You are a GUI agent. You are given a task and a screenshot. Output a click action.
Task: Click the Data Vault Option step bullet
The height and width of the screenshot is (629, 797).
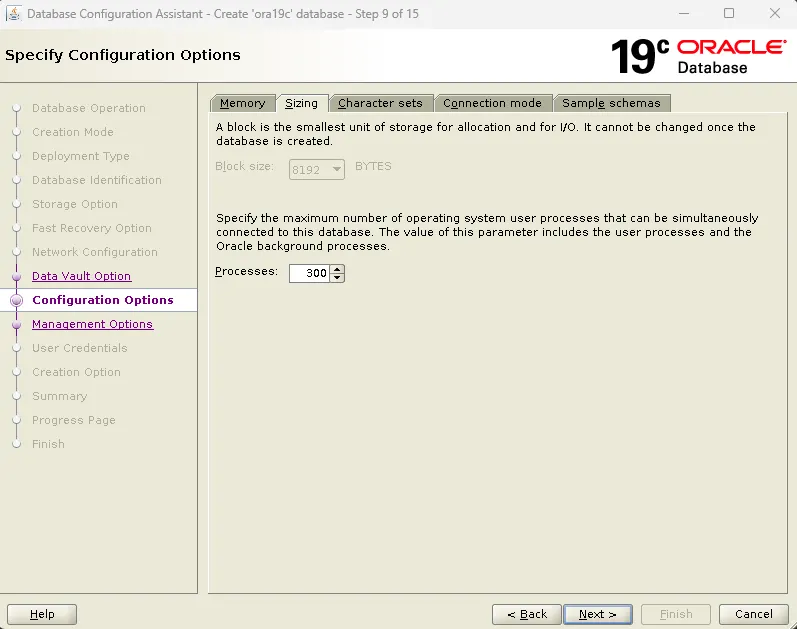[16, 276]
